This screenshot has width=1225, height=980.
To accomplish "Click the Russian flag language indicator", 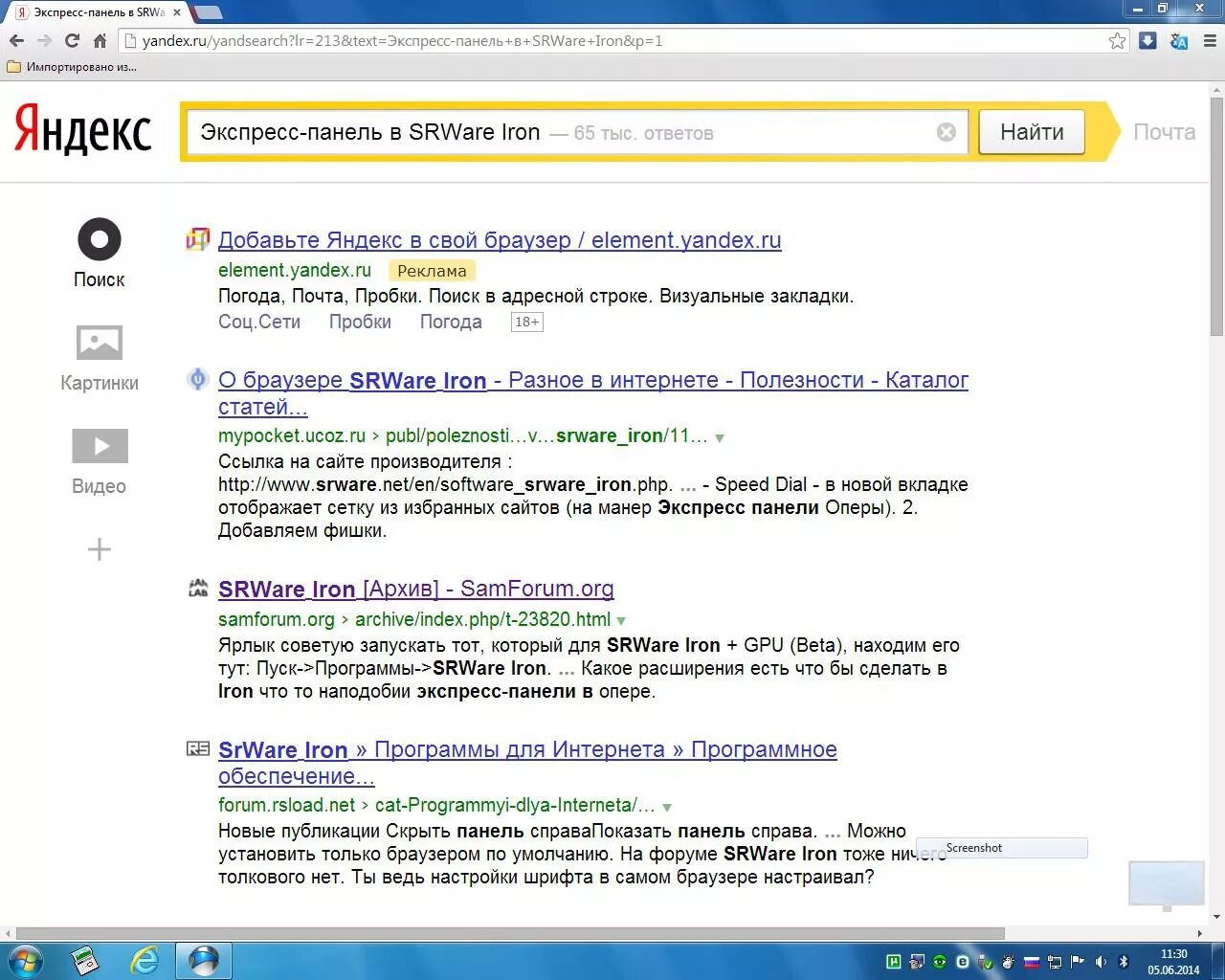I will click(x=1032, y=962).
